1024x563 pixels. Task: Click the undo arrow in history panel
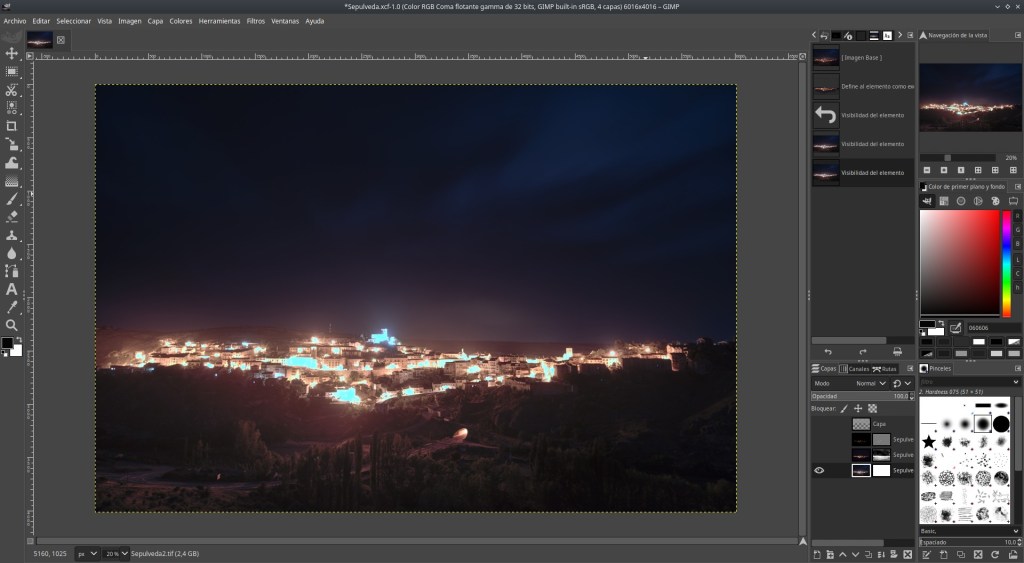[x=827, y=352]
